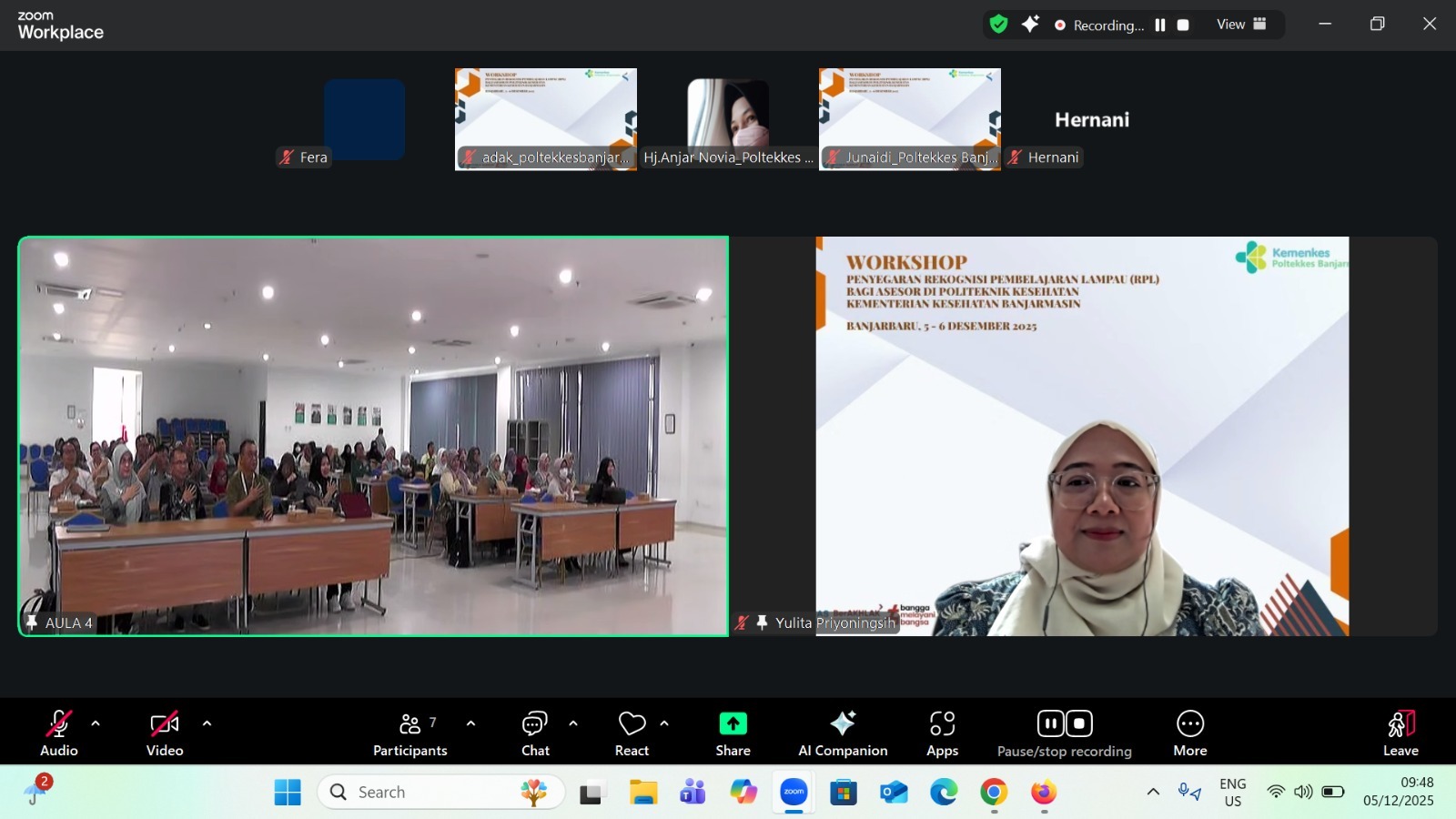Screen dimensions: 1456x819
Task: Open the More options menu
Action: pos(1189,733)
